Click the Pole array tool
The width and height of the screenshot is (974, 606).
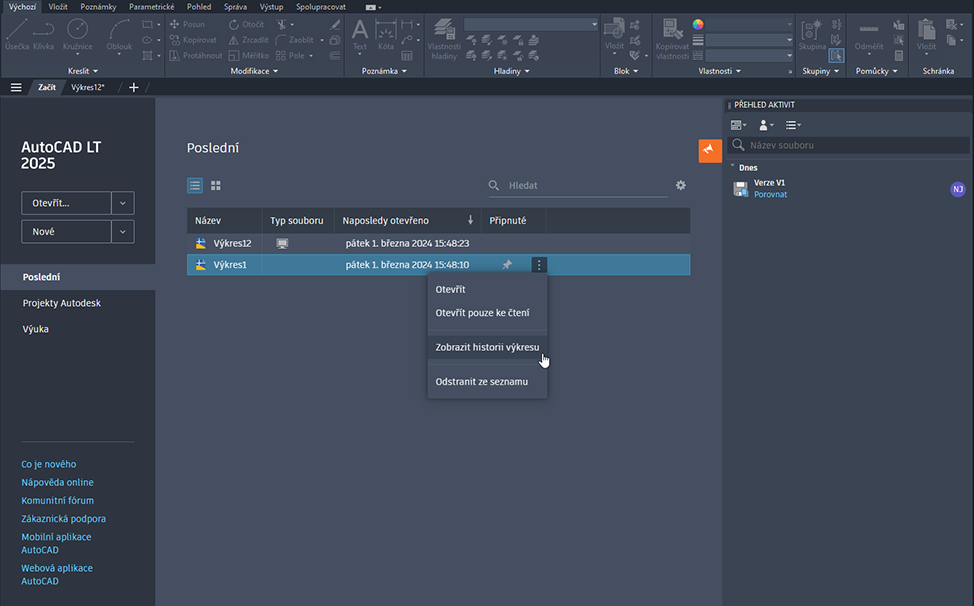point(291,55)
